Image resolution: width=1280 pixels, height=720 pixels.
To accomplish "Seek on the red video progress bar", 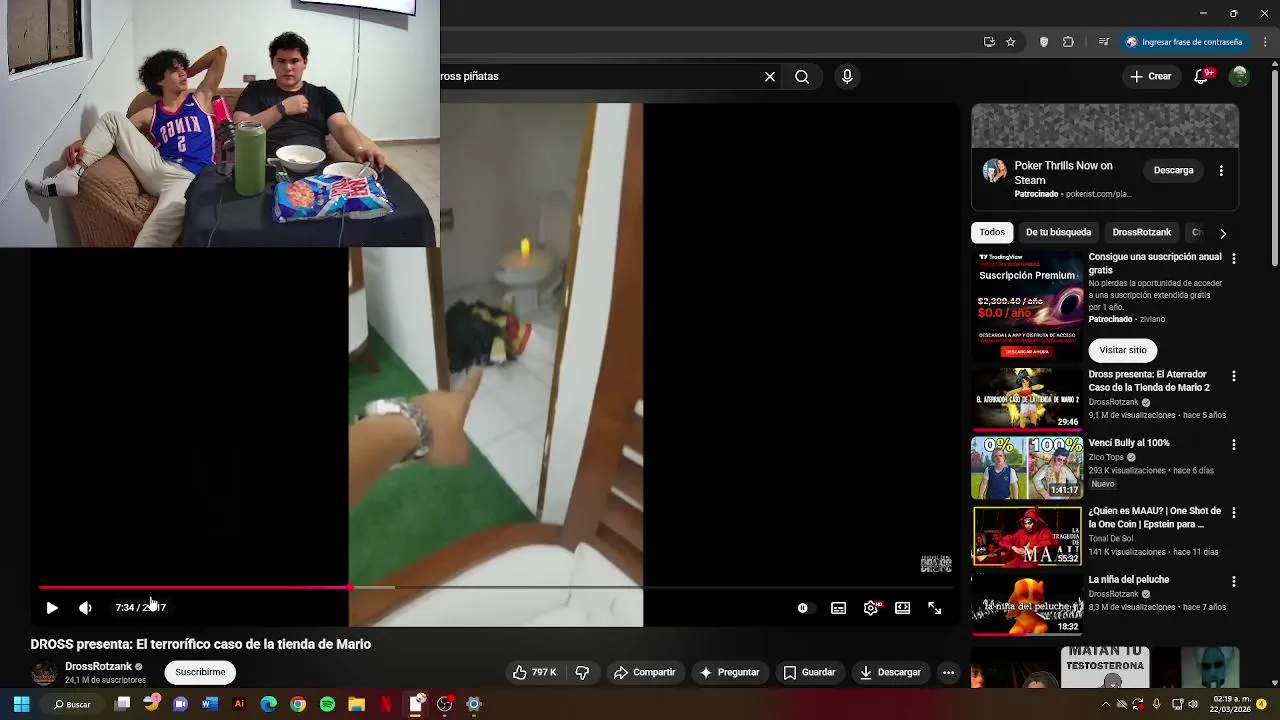I will tap(495, 588).
